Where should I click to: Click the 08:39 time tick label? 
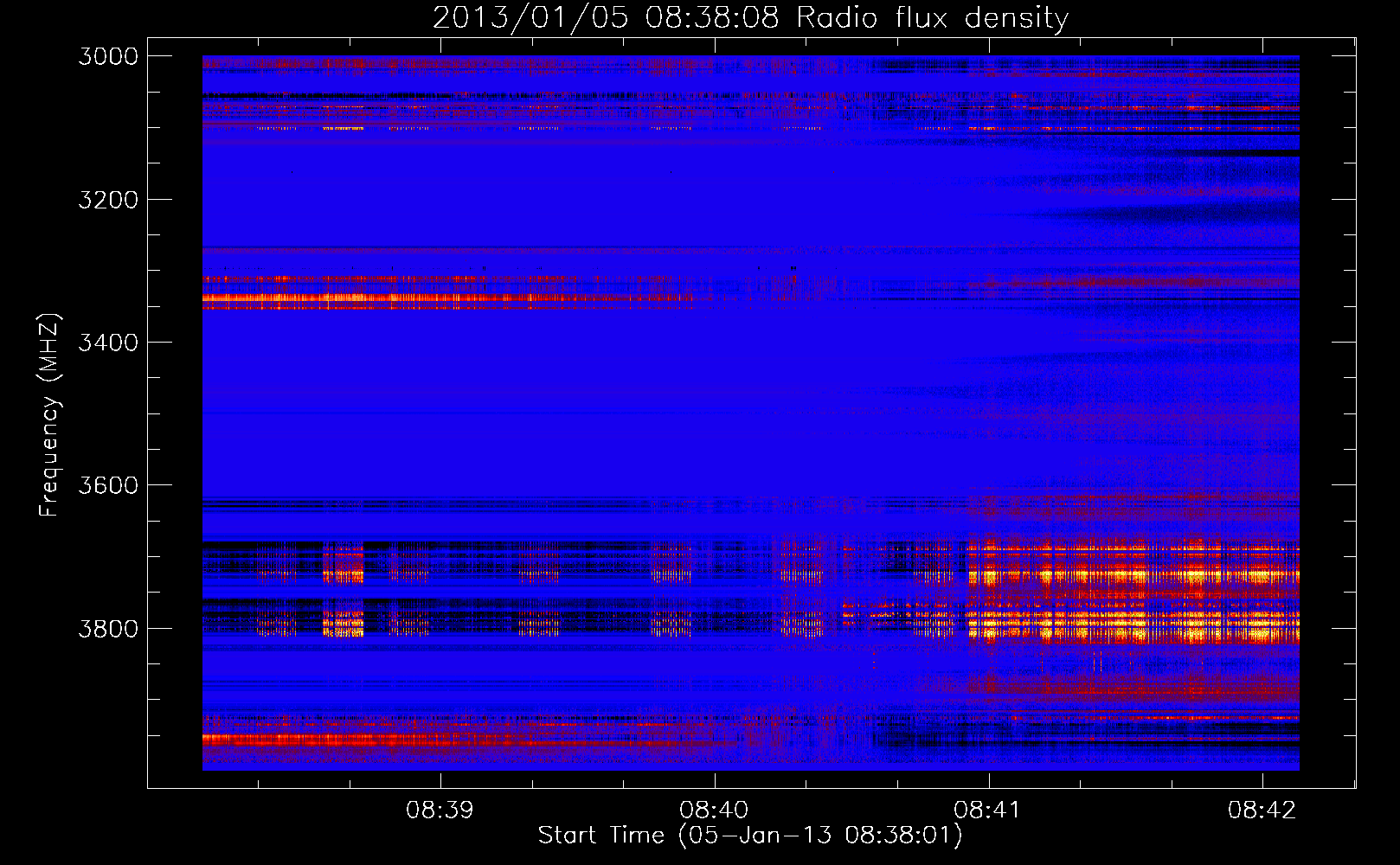(x=440, y=810)
